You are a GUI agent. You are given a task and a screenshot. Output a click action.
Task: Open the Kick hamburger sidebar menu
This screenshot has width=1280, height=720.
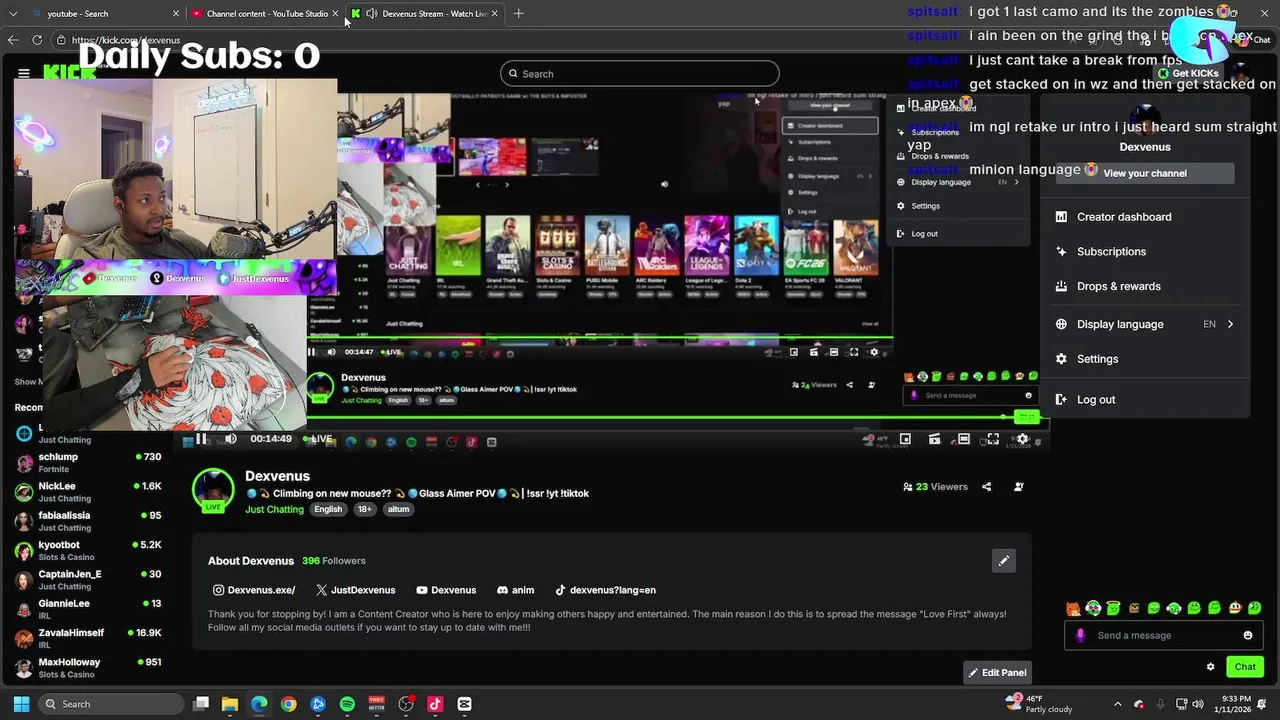click(x=24, y=73)
